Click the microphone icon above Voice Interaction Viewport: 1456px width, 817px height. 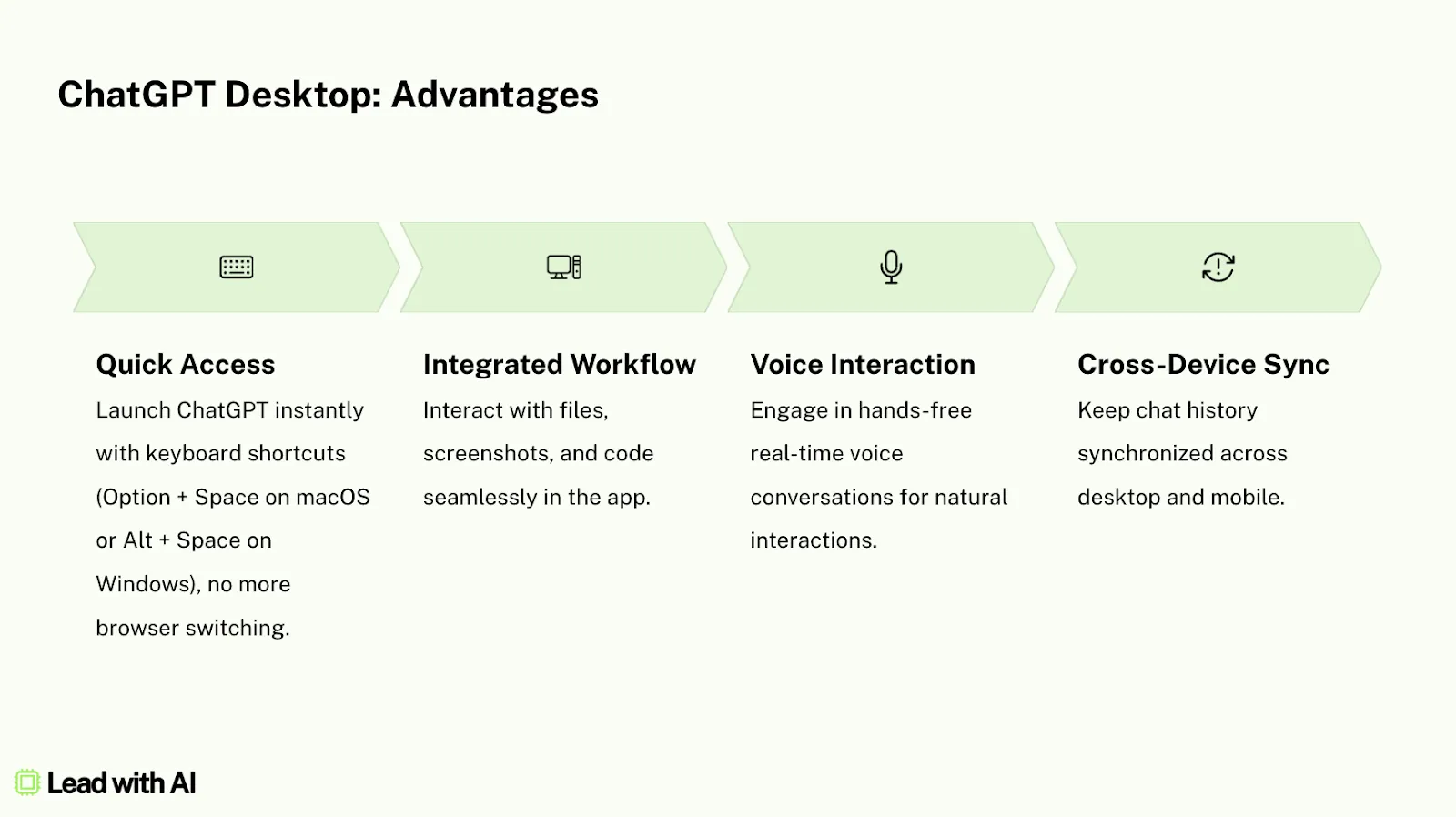click(891, 267)
